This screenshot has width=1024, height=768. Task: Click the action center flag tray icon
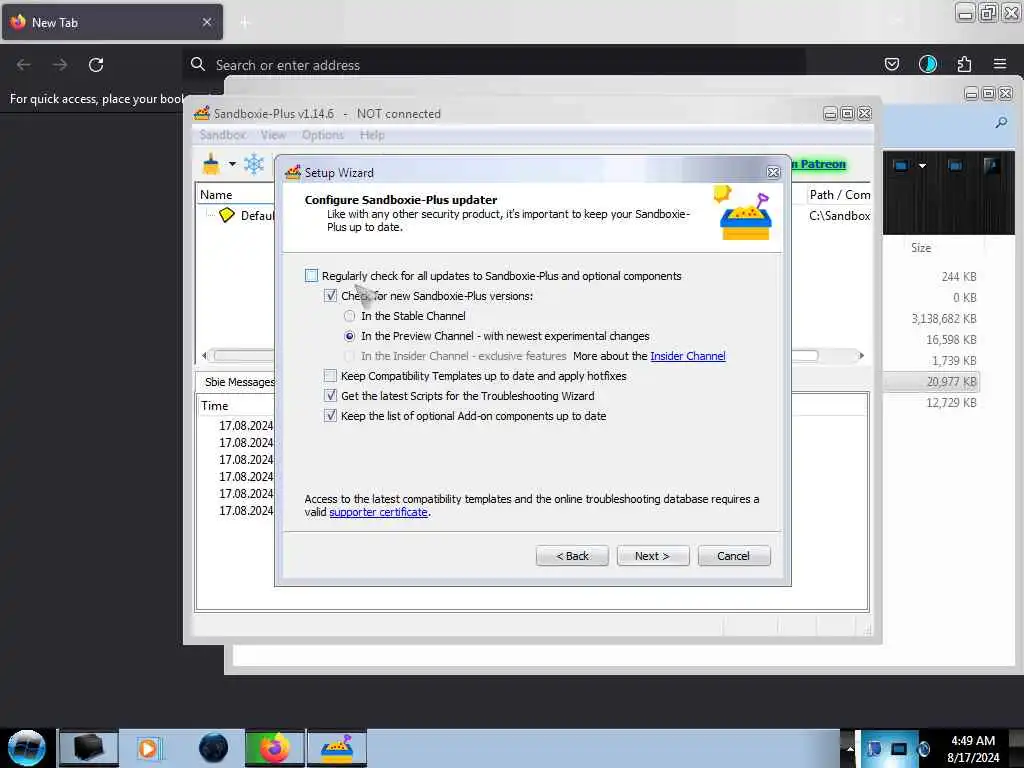874,748
